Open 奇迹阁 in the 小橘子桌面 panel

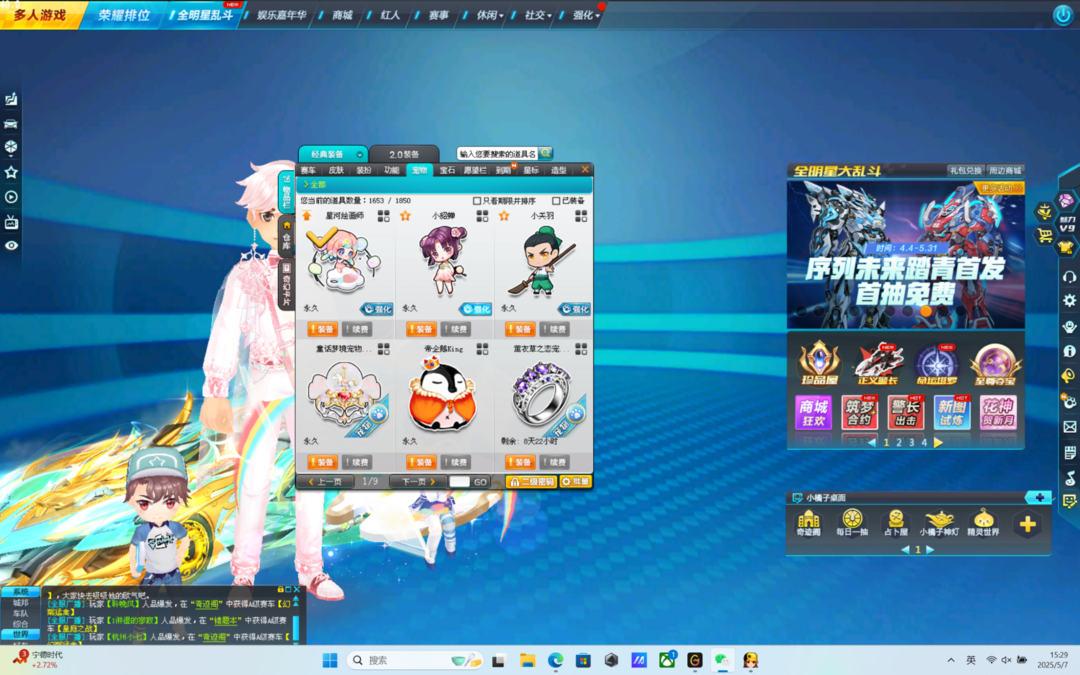pyautogui.click(x=809, y=523)
